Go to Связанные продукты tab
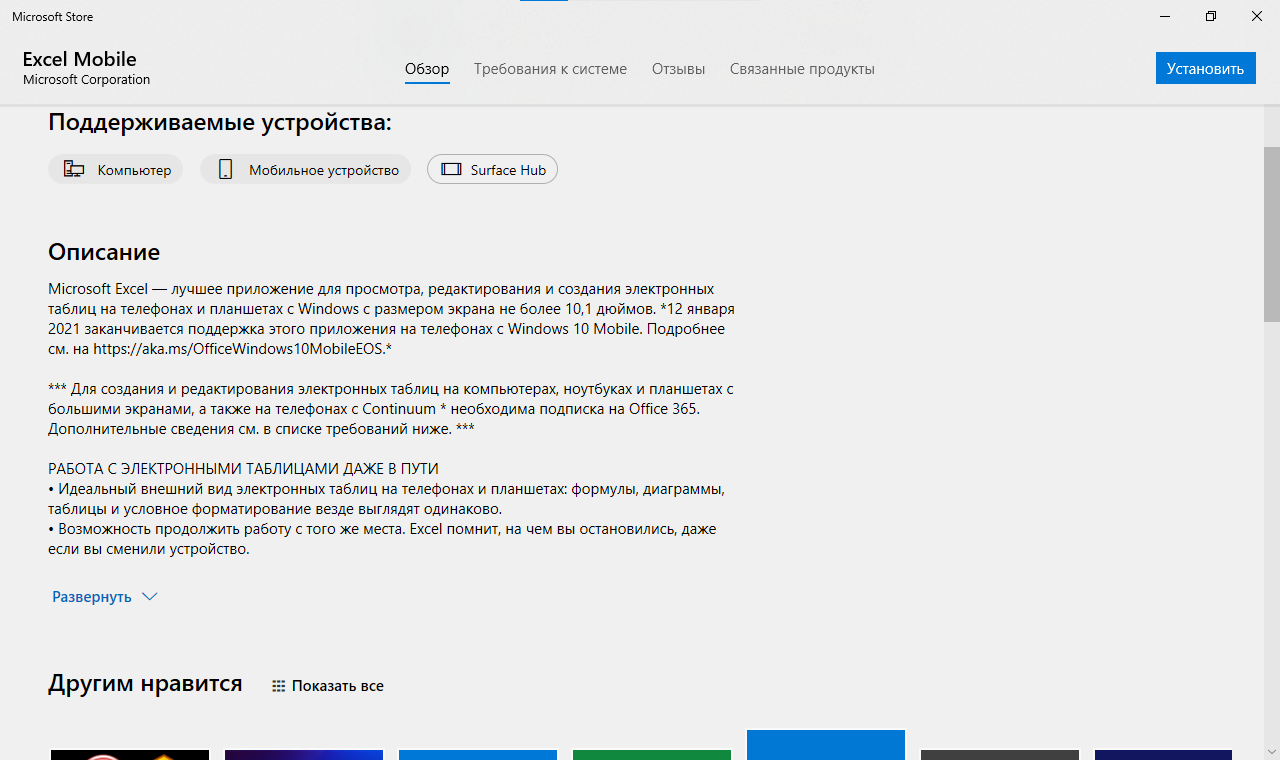 [x=802, y=69]
